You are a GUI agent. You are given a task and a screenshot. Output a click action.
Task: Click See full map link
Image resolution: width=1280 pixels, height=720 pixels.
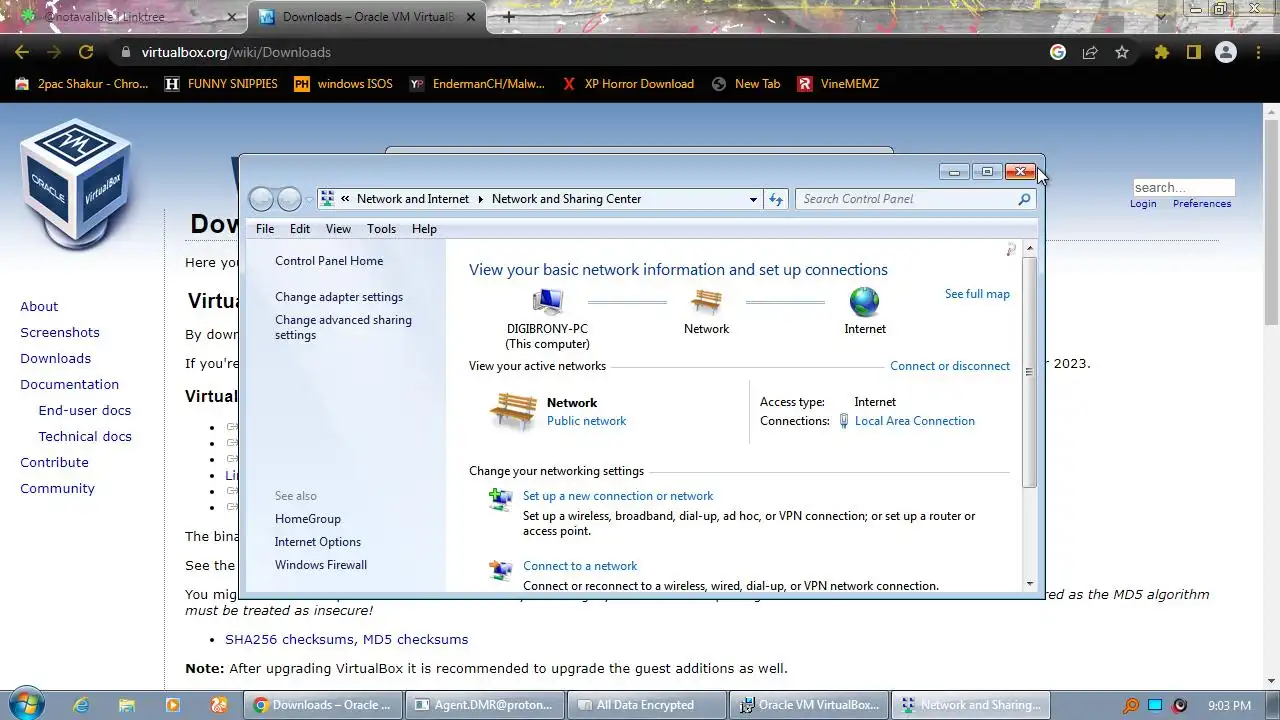pos(977,294)
